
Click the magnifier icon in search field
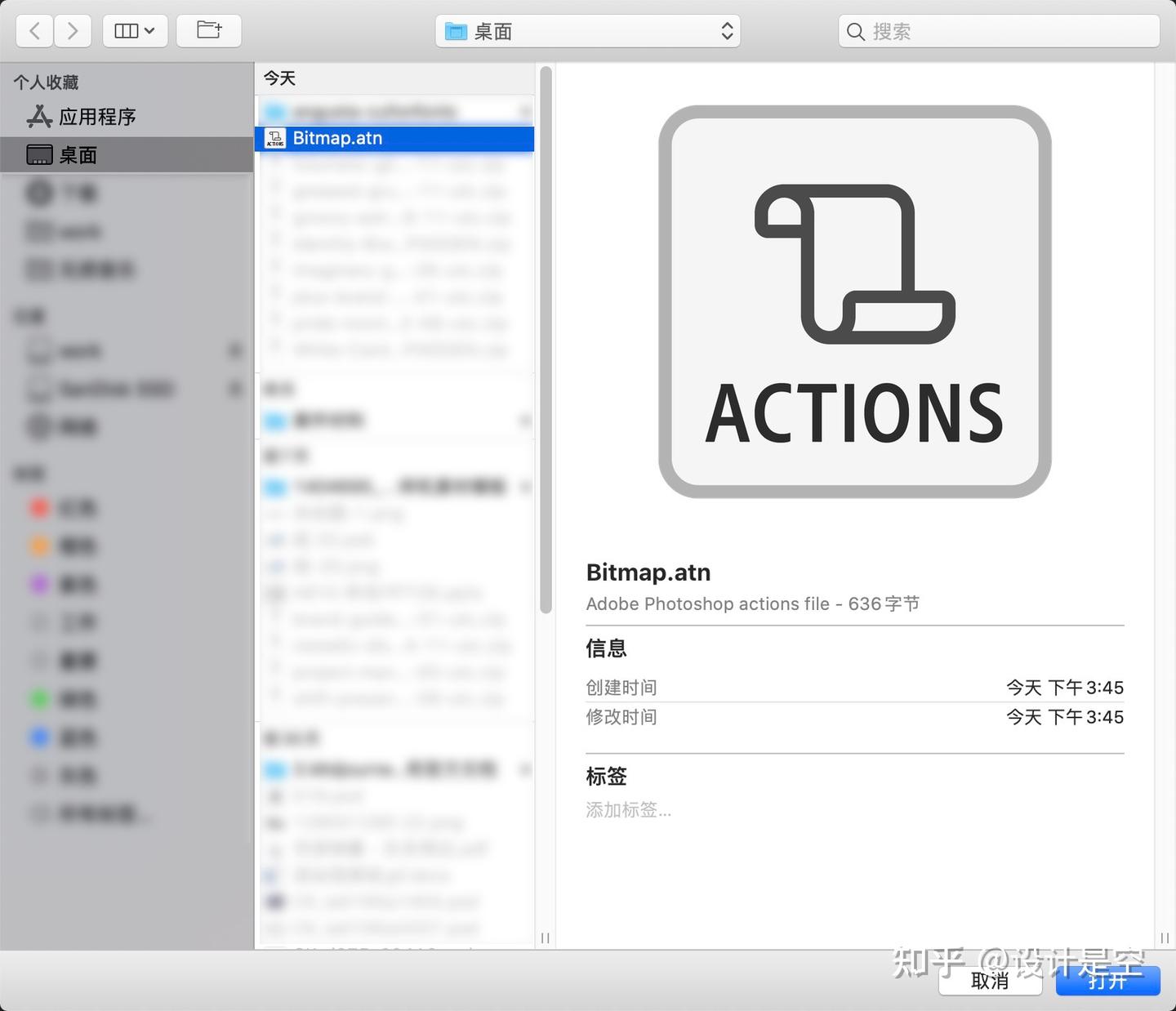tap(855, 32)
